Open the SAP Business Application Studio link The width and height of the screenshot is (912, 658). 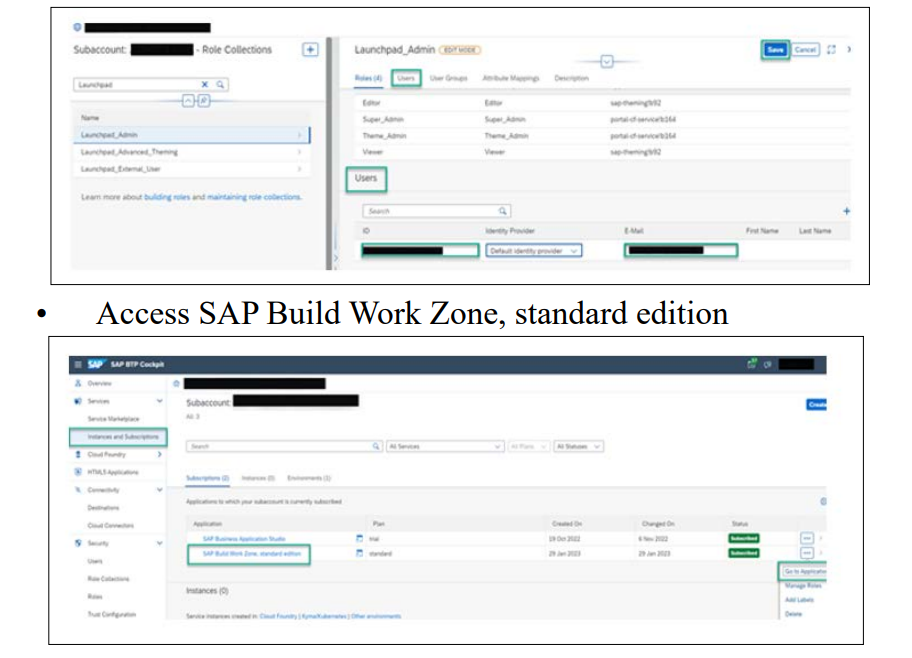[x=244, y=539]
